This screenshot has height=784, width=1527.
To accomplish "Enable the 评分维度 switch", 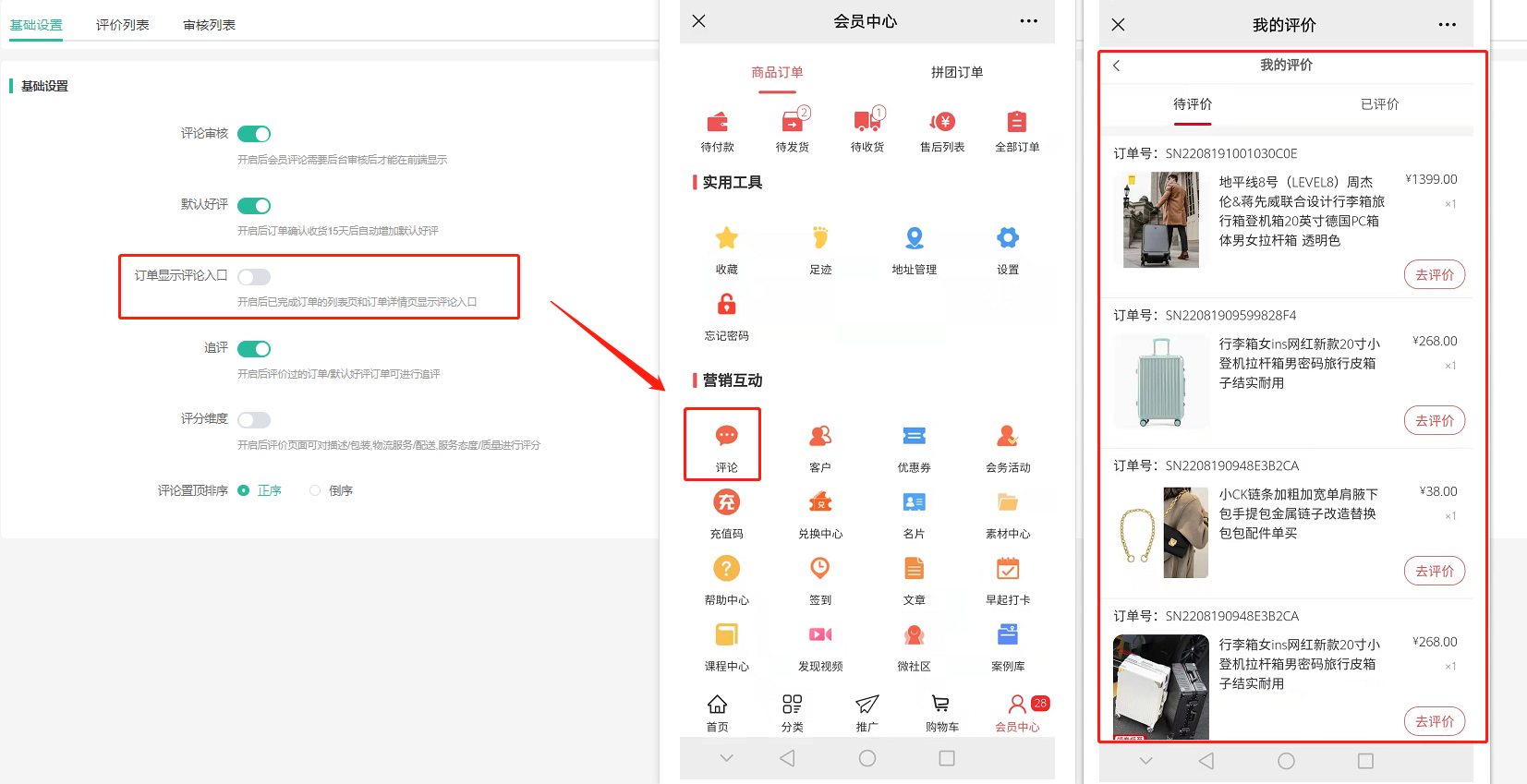I will (254, 420).
